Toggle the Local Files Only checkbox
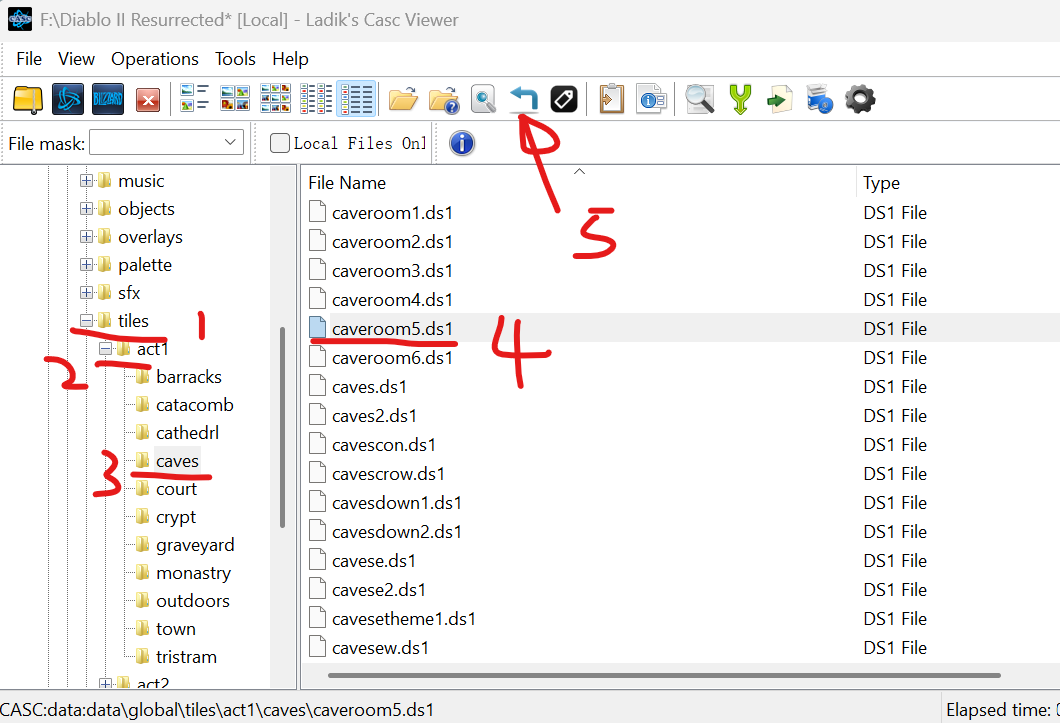The height and width of the screenshot is (723, 1060). pyautogui.click(x=279, y=143)
